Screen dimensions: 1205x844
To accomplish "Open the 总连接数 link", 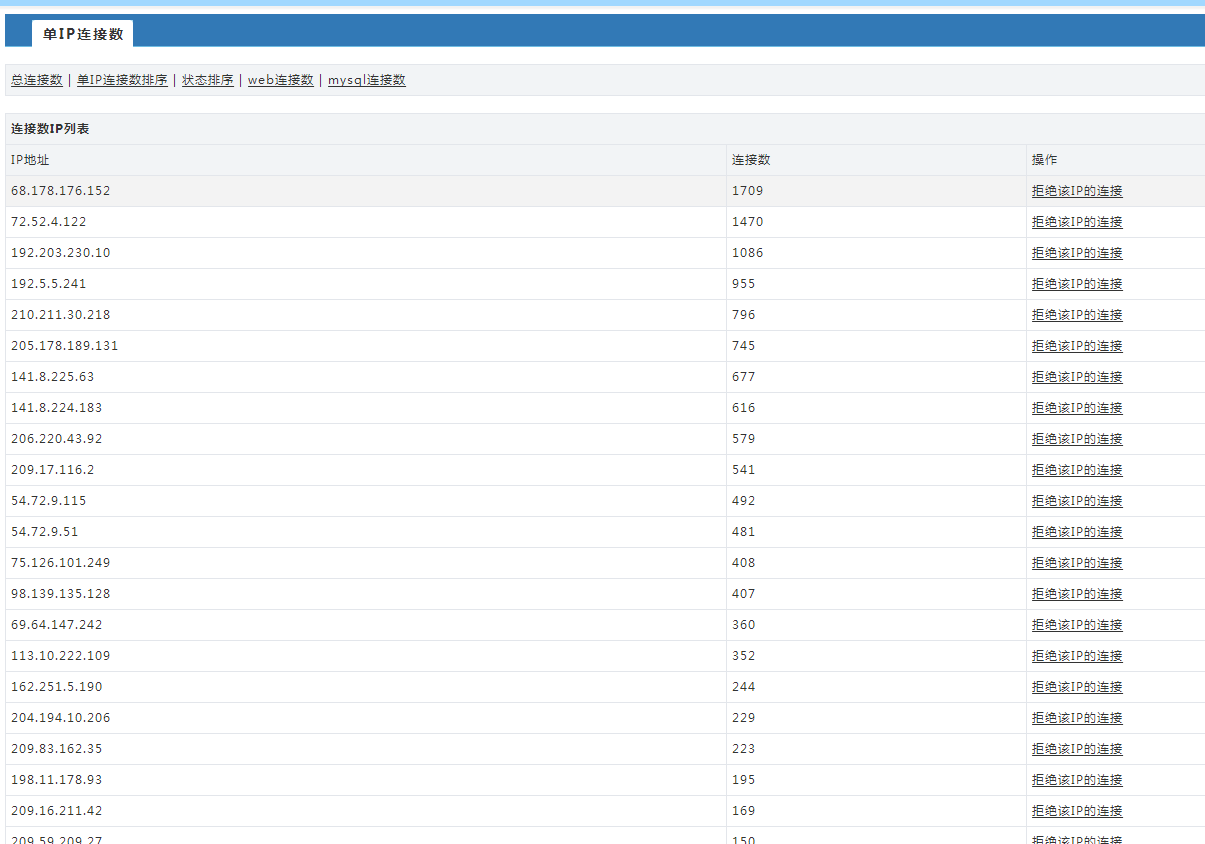I will pos(37,80).
